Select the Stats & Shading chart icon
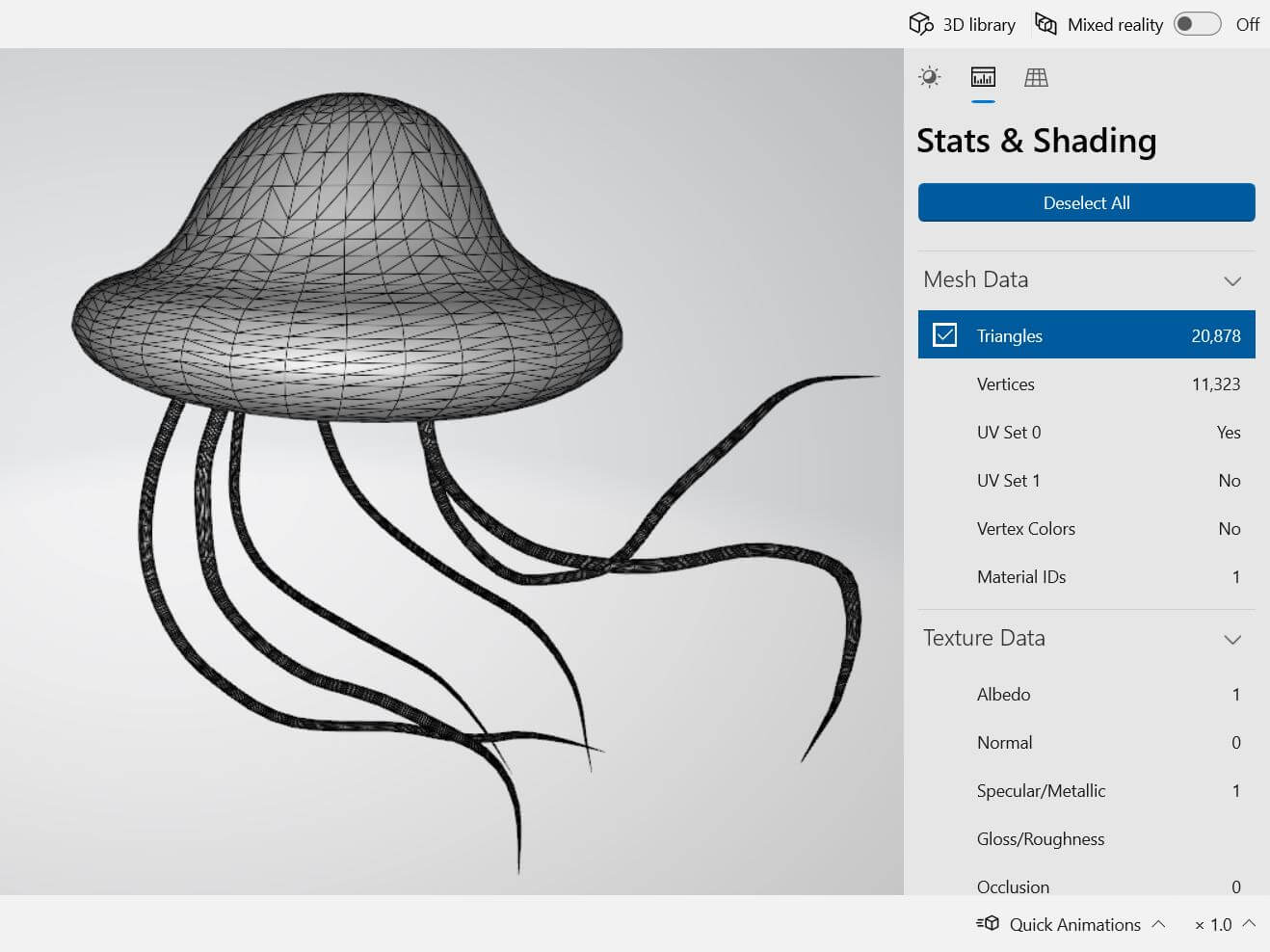The width and height of the screenshot is (1270, 952). click(983, 77)
